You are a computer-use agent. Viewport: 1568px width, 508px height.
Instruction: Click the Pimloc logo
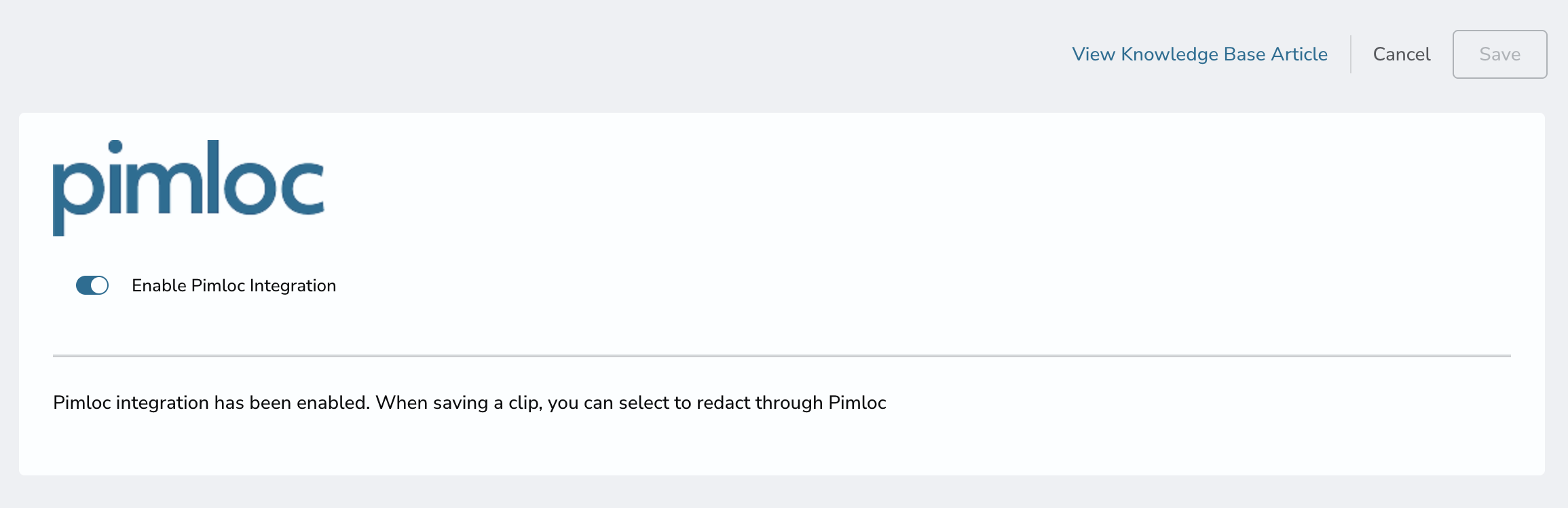[x=189, y=187]
